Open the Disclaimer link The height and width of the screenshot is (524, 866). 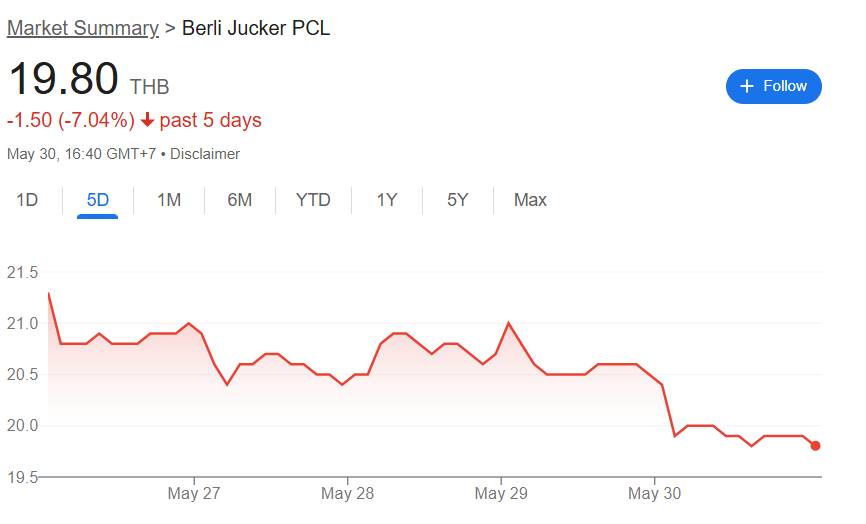tap(205, 154)
